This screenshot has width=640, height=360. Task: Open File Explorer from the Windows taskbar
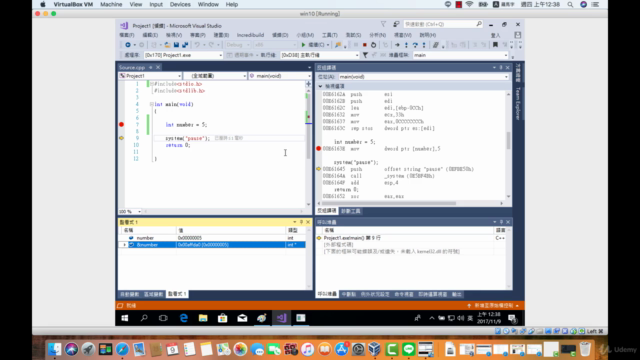coord(203,318)
